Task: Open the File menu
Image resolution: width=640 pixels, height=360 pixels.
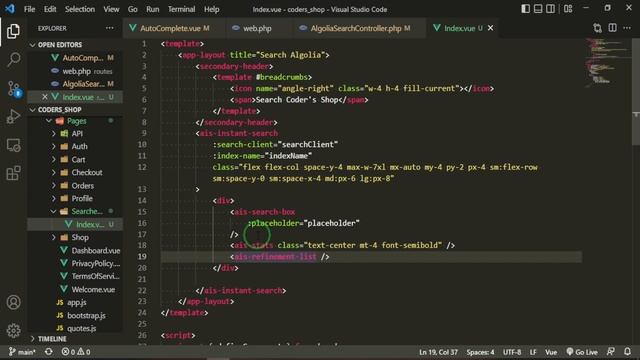Action: (x=29, y=9)
